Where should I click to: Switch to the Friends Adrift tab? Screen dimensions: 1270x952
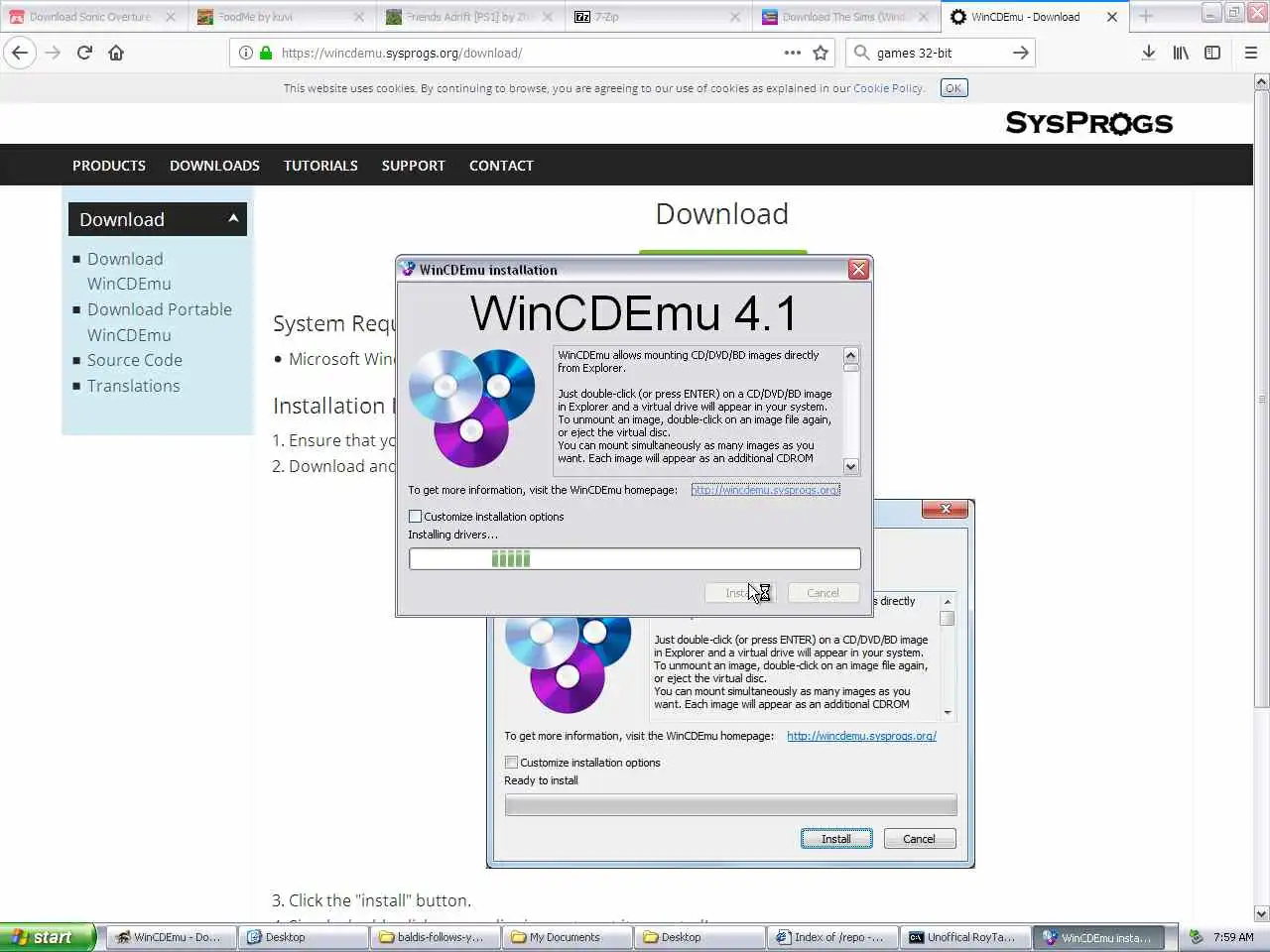tap(468, 17)
